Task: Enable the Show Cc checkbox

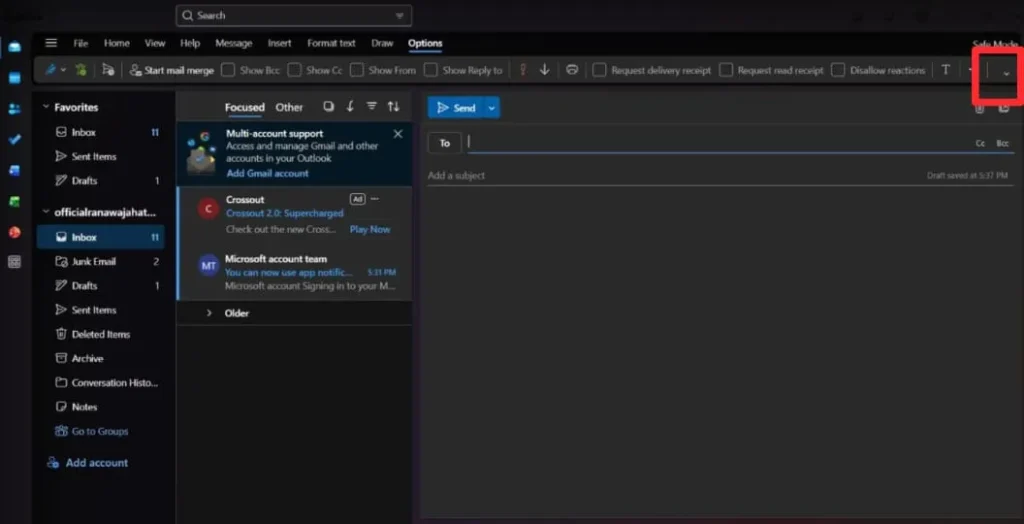Action: (295, 70)
